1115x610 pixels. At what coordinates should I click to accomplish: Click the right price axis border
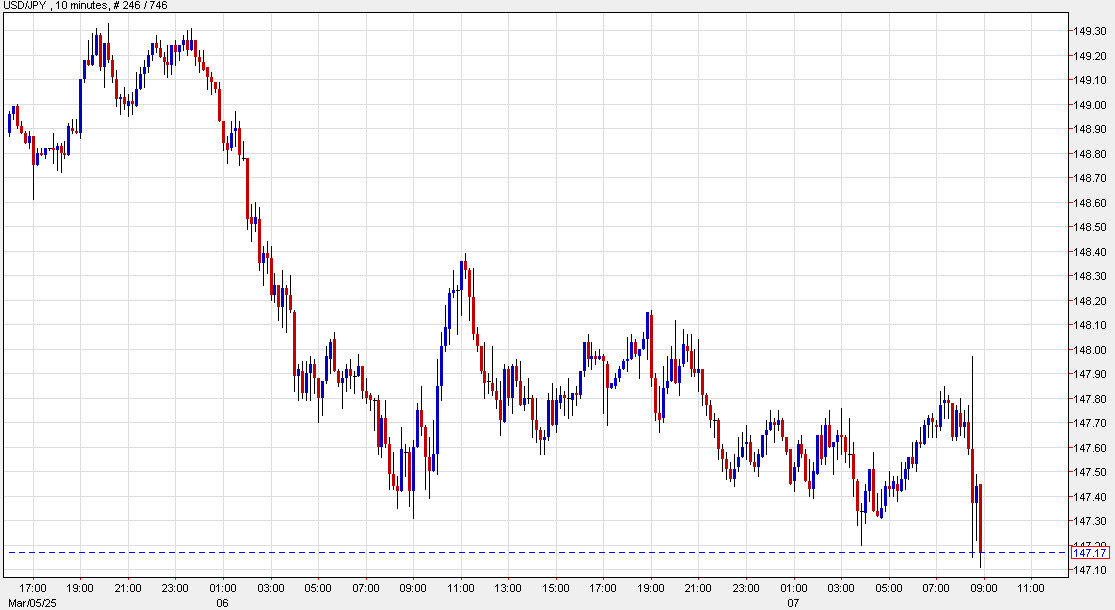tap(1069, 300)
